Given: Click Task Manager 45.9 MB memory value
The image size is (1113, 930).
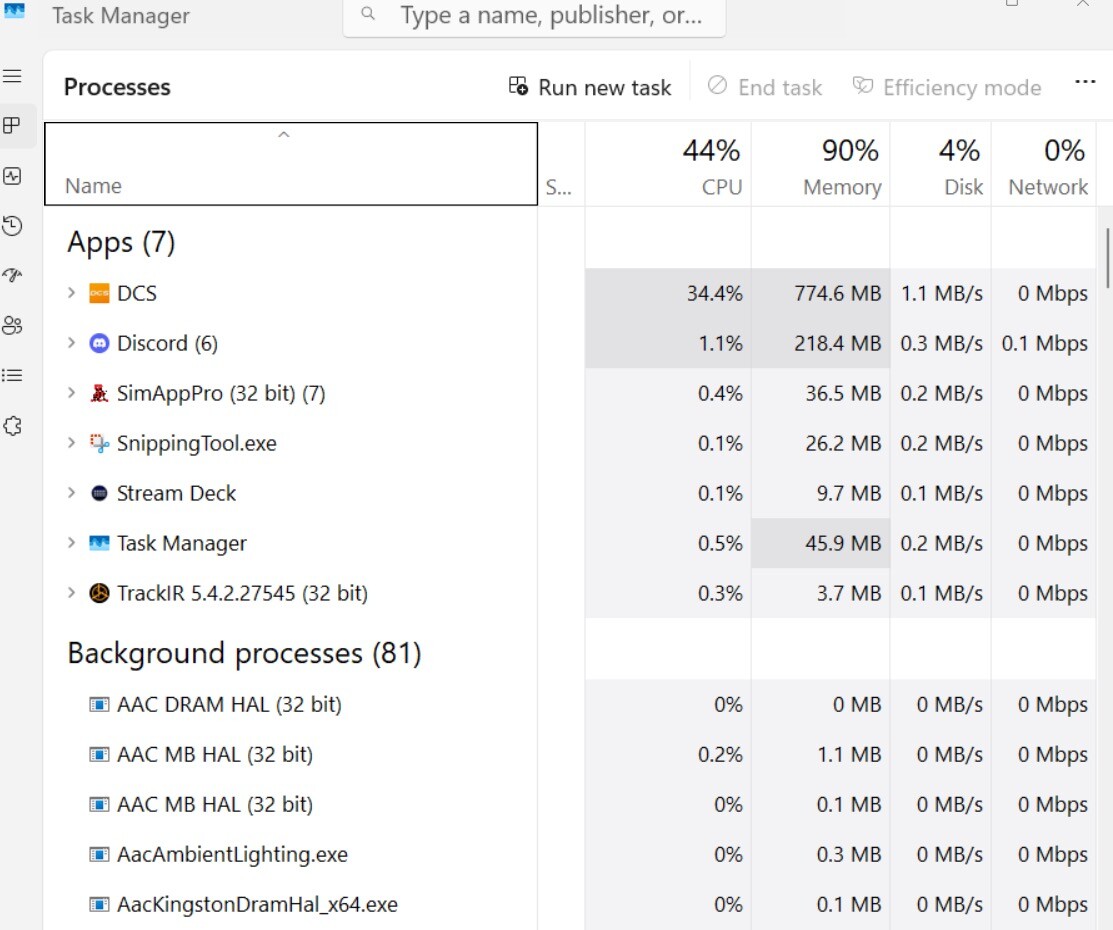Looking at the screenshot, I should [x=843, y=543].
